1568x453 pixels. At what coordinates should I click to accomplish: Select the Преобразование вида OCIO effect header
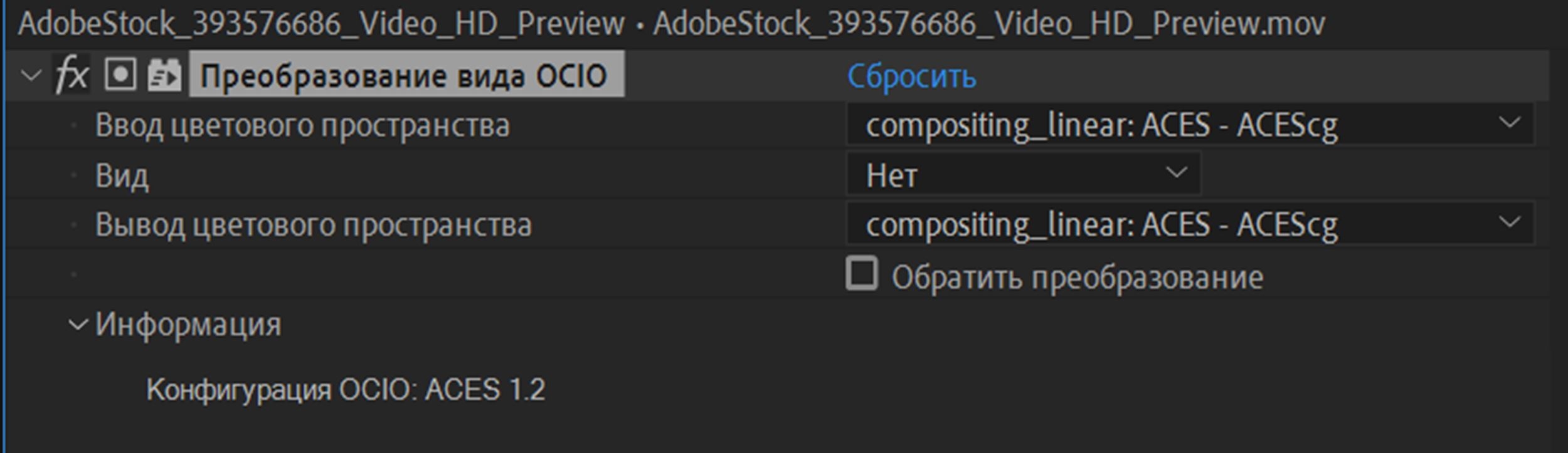pyautogui.click(x=408, y=75)
